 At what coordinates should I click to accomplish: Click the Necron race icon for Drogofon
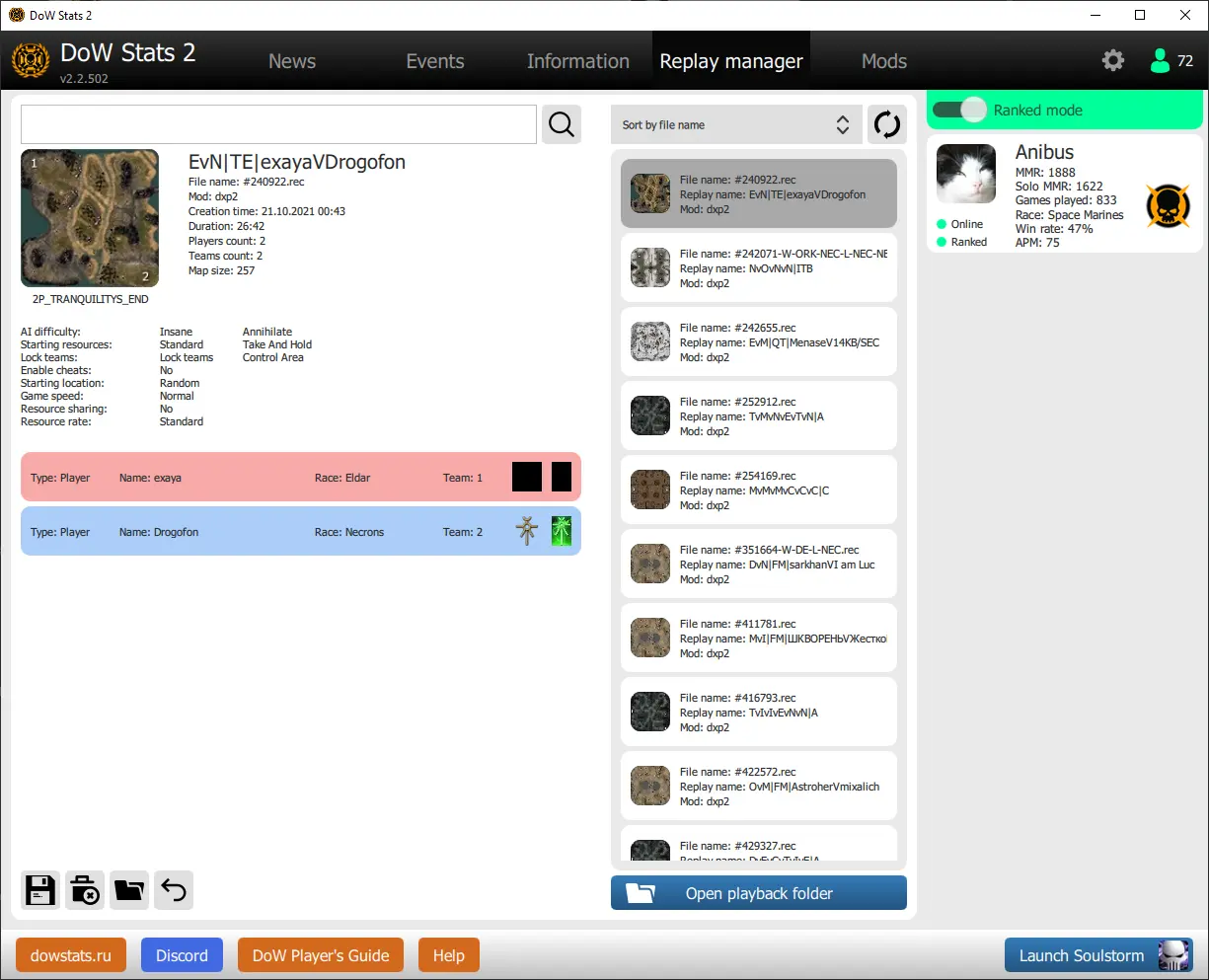(x=527, y=531)
